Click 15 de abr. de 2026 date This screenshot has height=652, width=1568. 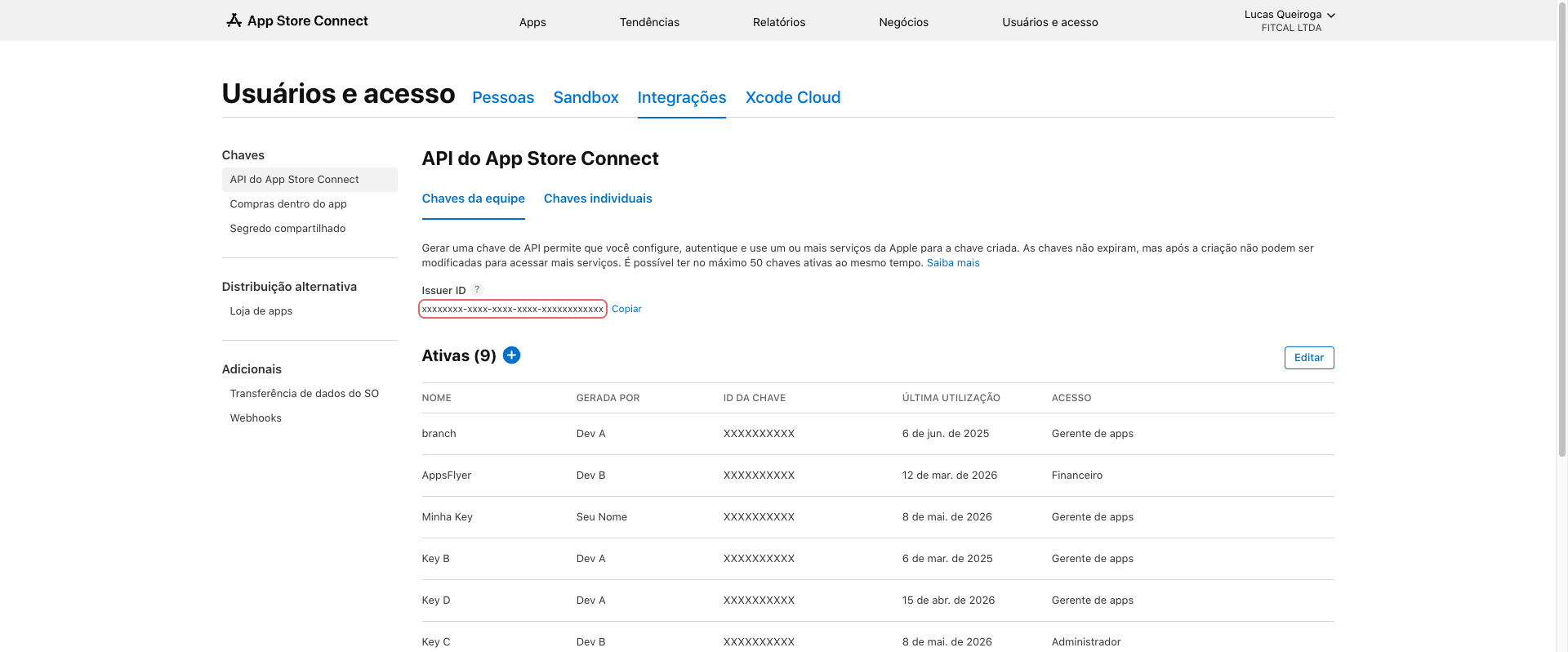(x=949, y=601)
